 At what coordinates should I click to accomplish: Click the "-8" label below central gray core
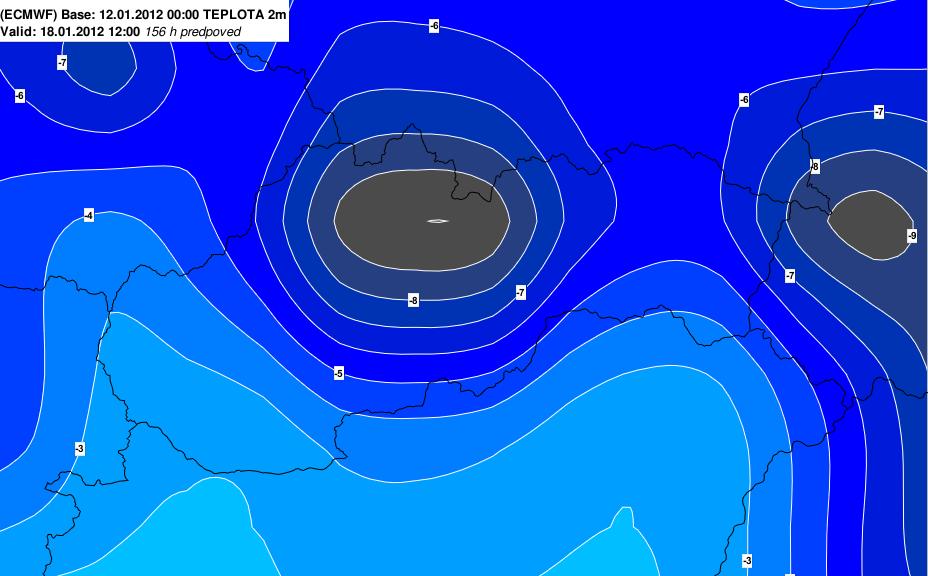coord(413,300)
